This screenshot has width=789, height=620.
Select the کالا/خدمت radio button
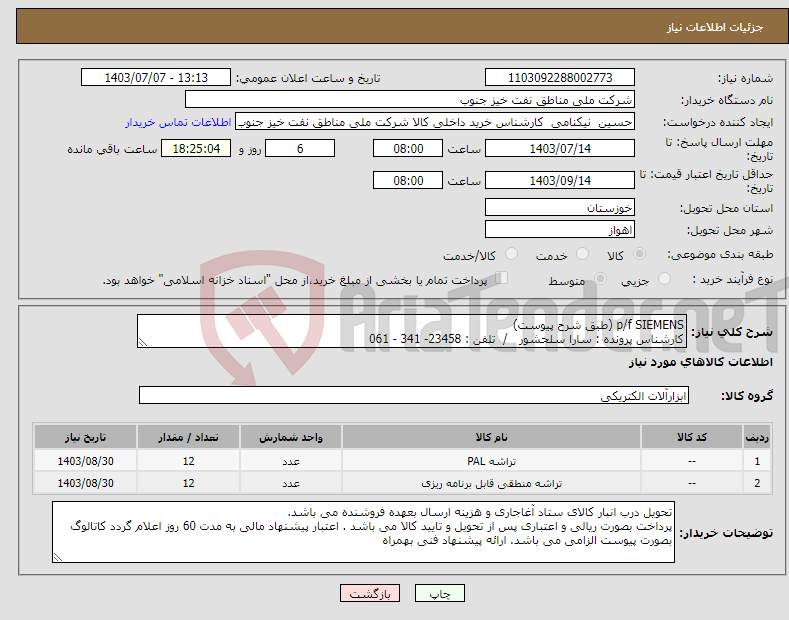511,254
